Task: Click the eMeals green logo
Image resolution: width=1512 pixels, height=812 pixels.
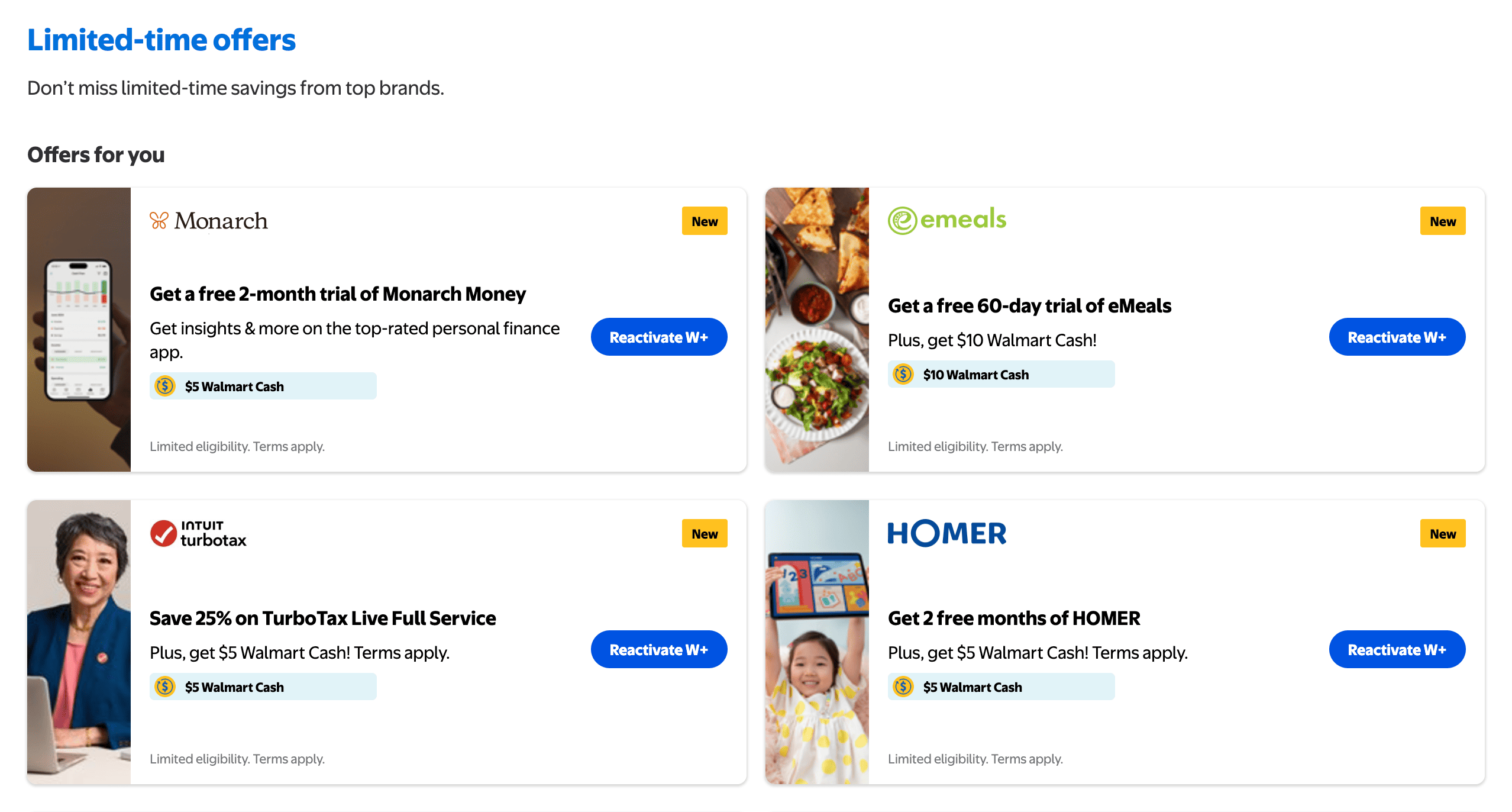Action: pyautogui.click(x=946, y=220)
